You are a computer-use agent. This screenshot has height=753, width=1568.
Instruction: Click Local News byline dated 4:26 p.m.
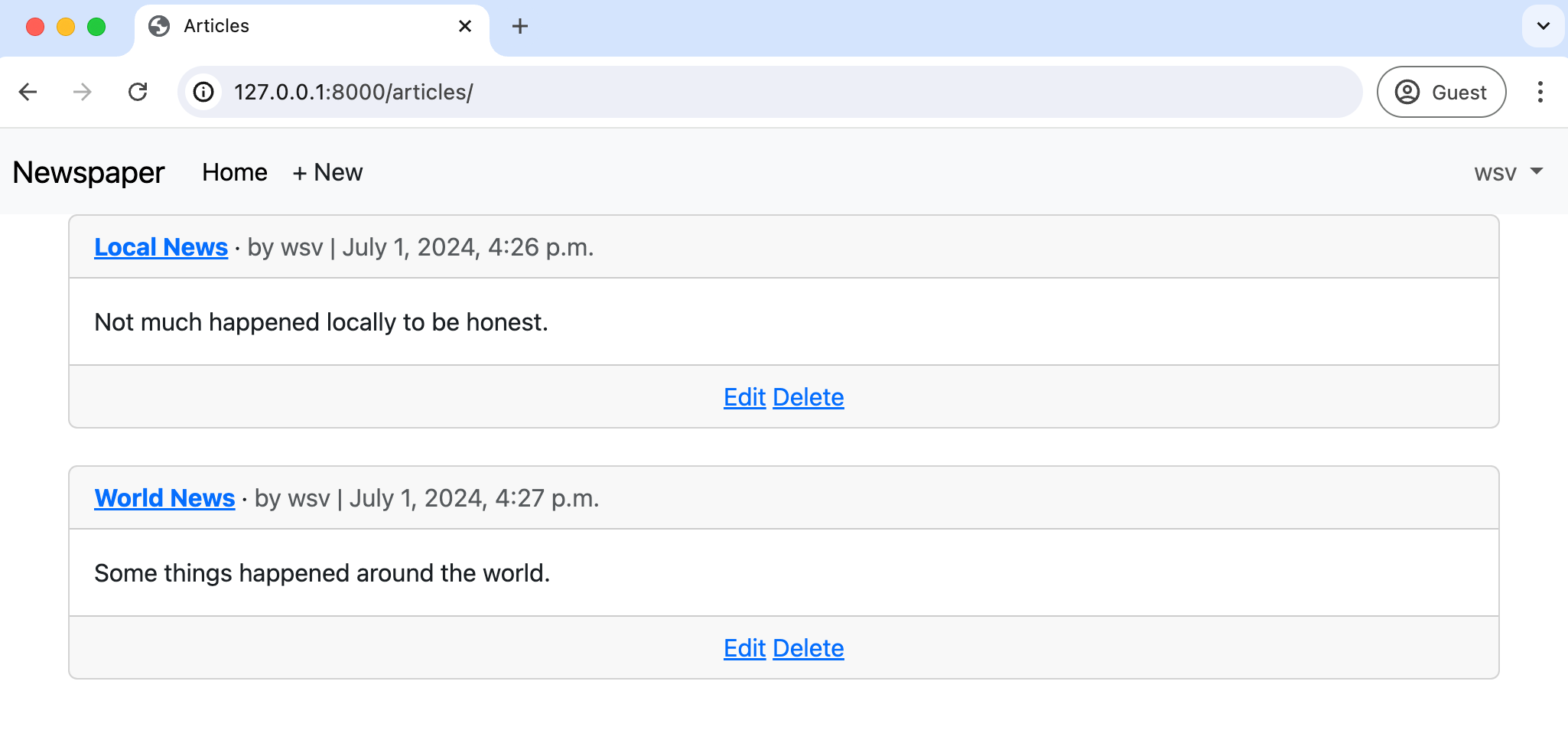421,247
